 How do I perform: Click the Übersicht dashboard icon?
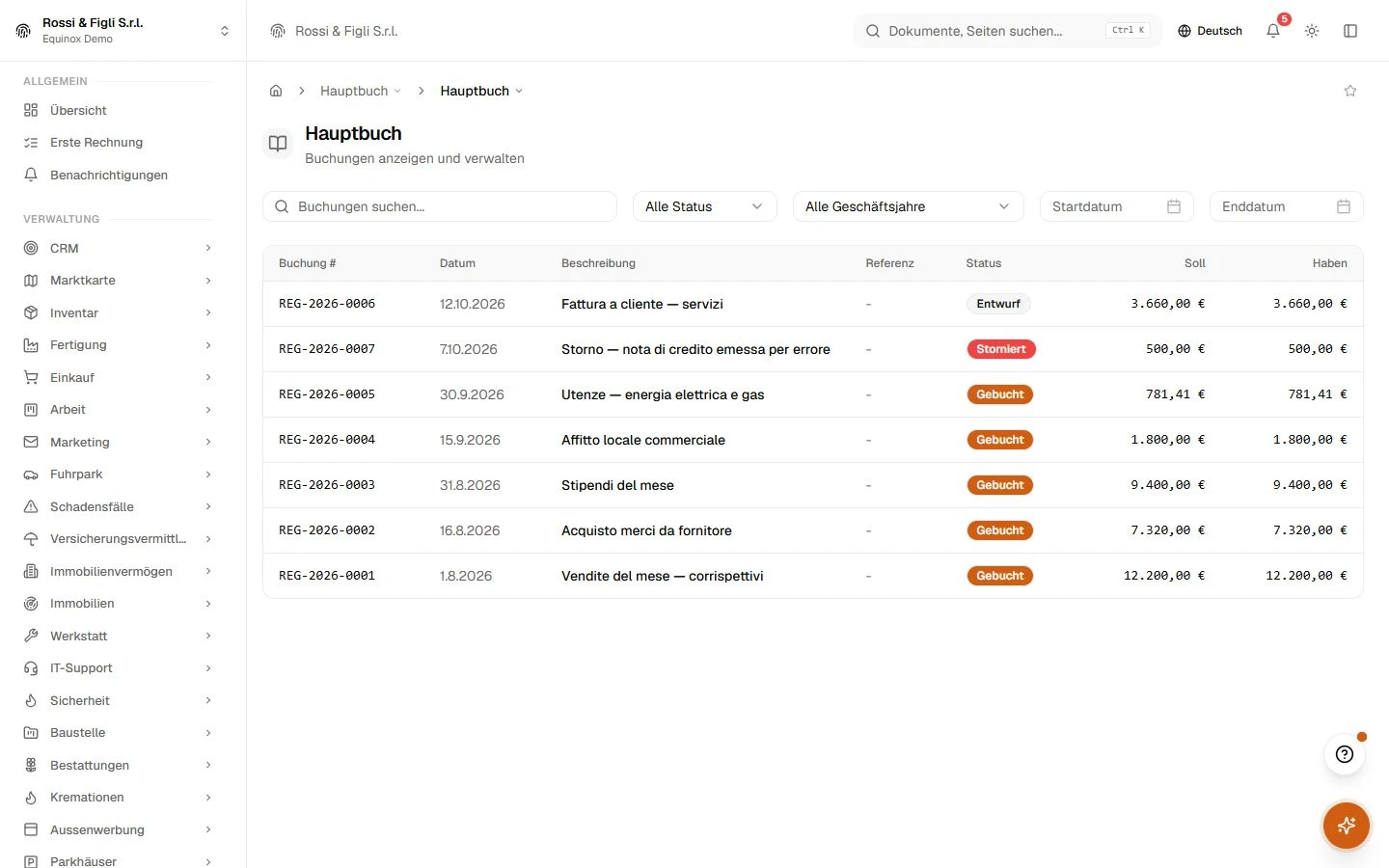(x=31, y=110)
